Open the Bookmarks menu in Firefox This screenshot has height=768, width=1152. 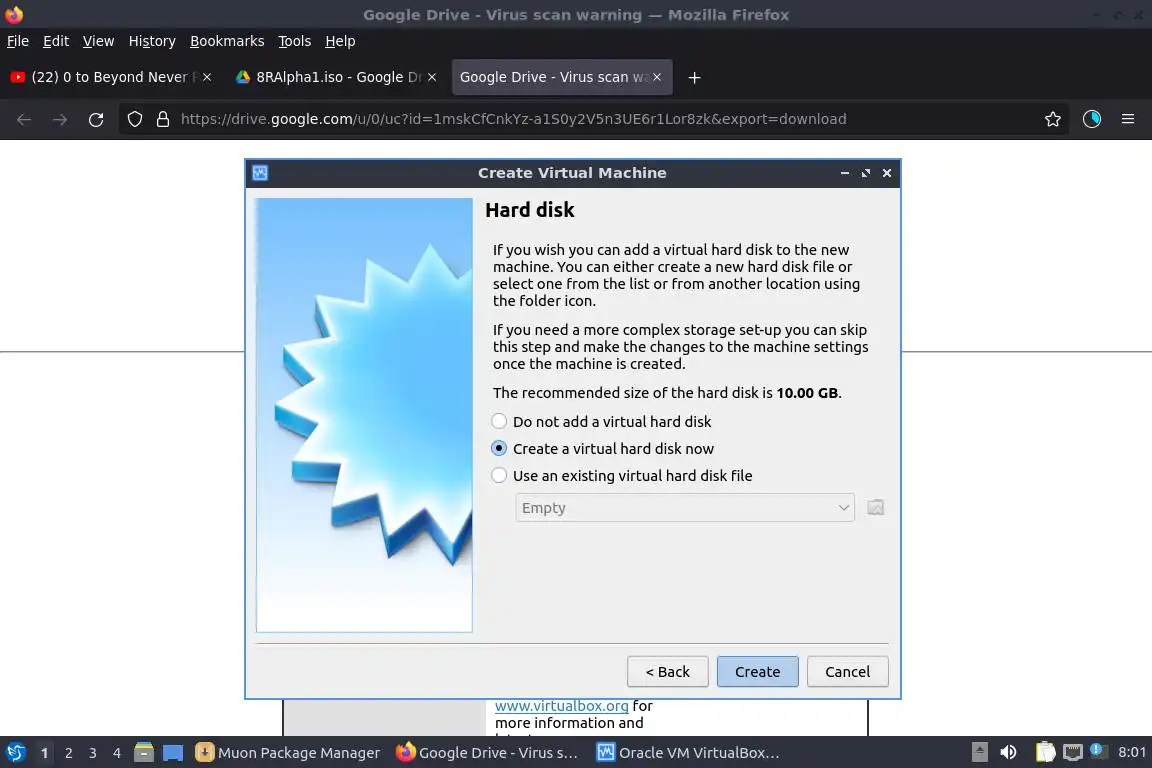point(227,41)
